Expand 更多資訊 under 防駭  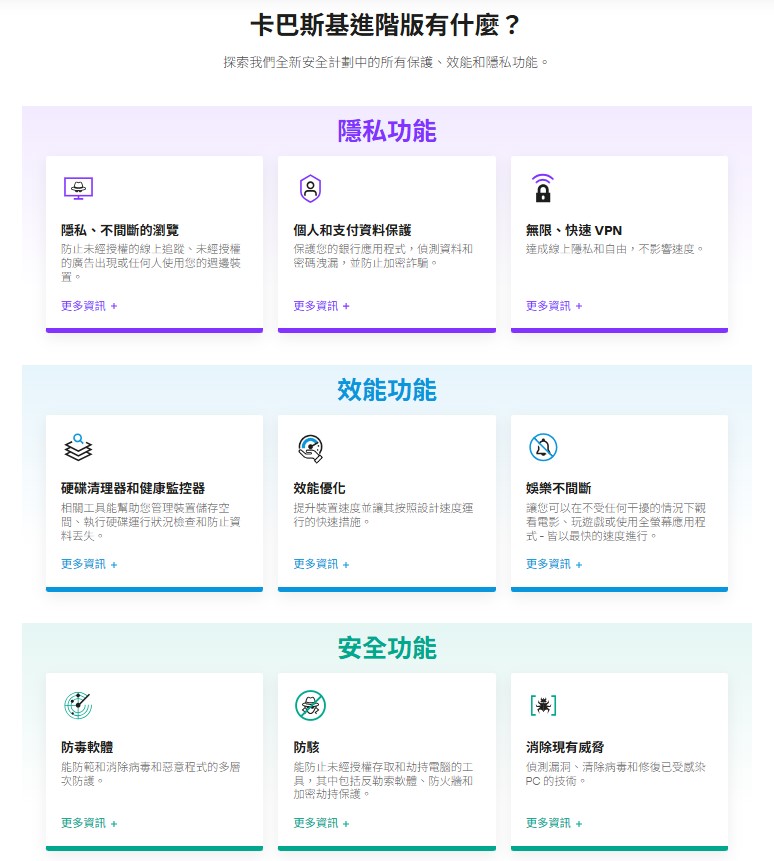pos(321,823)
